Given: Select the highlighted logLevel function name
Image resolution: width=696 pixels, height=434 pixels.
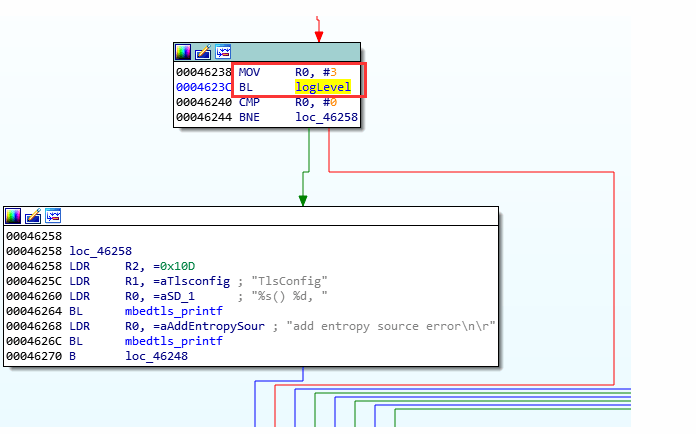Looking at the screenshot, I should 322,87.
